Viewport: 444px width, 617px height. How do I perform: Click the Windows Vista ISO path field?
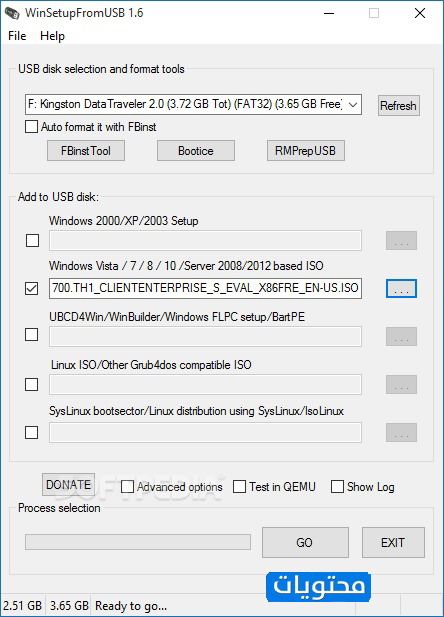(205, 288)
